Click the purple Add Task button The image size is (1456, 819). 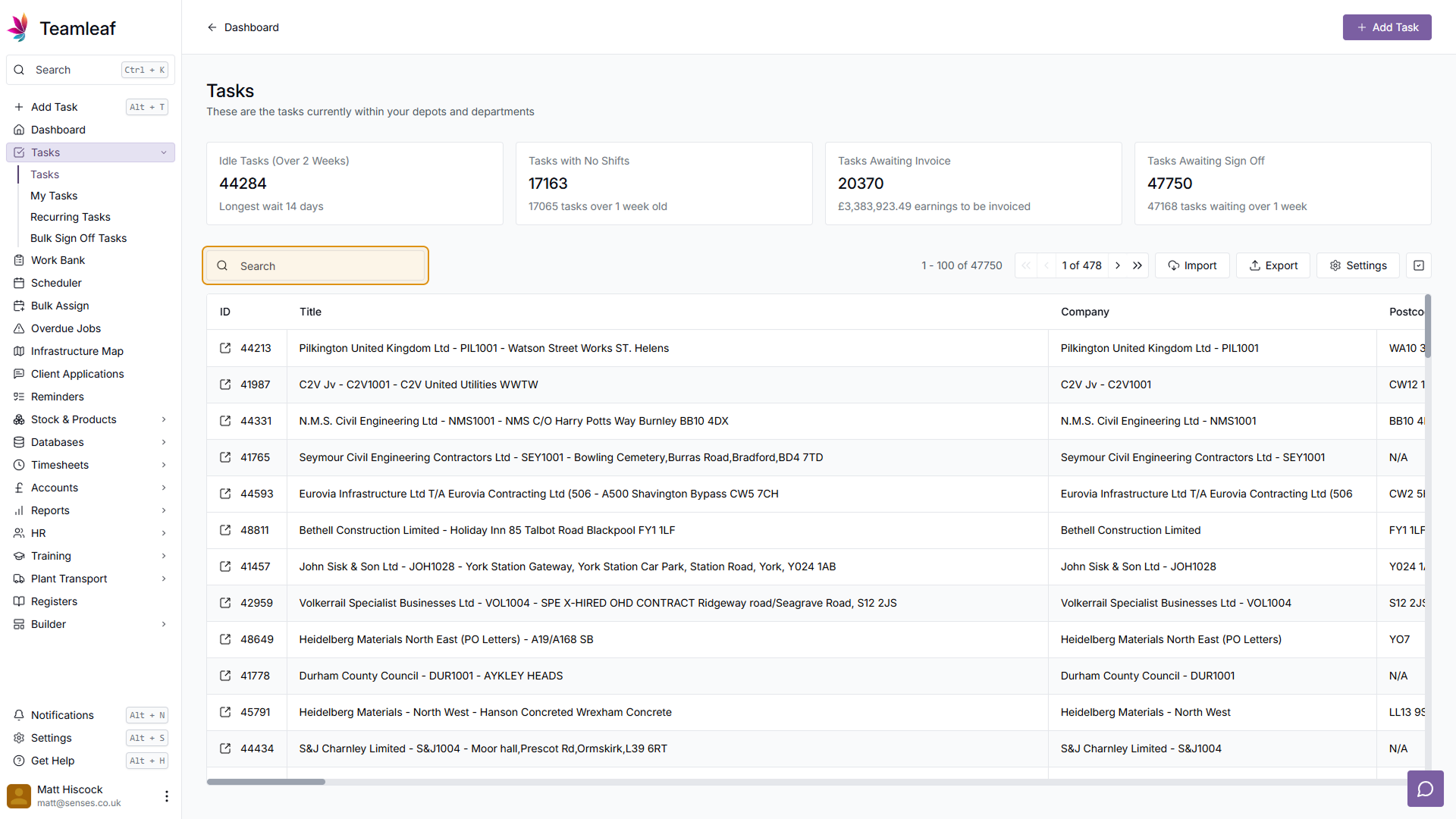(x=1387, y=27)
